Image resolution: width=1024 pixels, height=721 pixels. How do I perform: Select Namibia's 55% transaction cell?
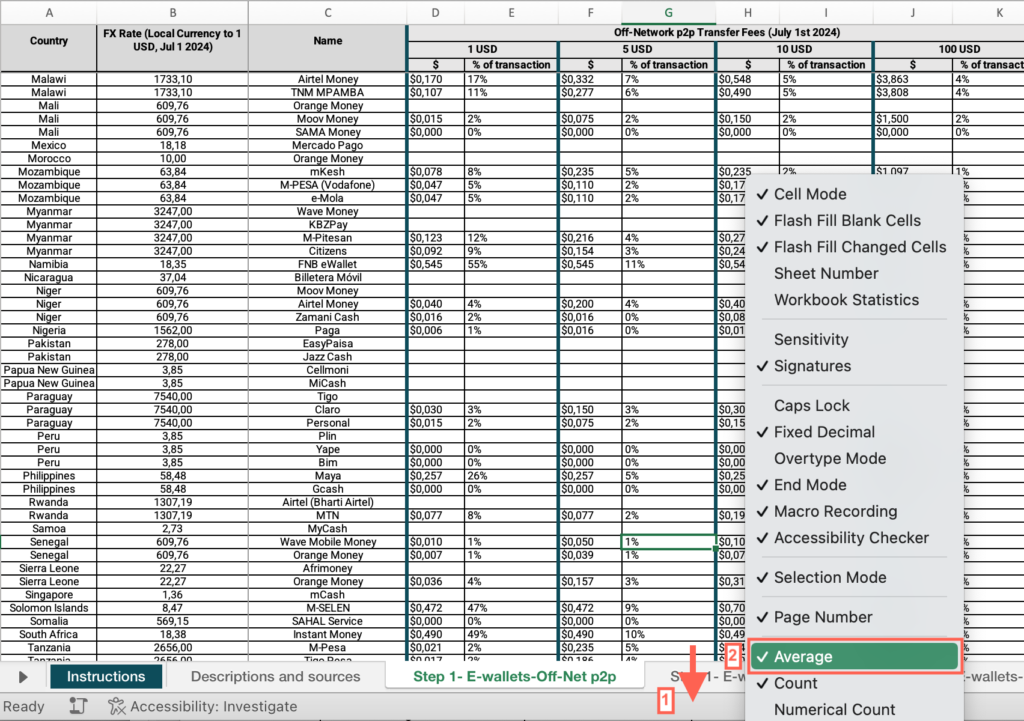click(x=511, y=264)
